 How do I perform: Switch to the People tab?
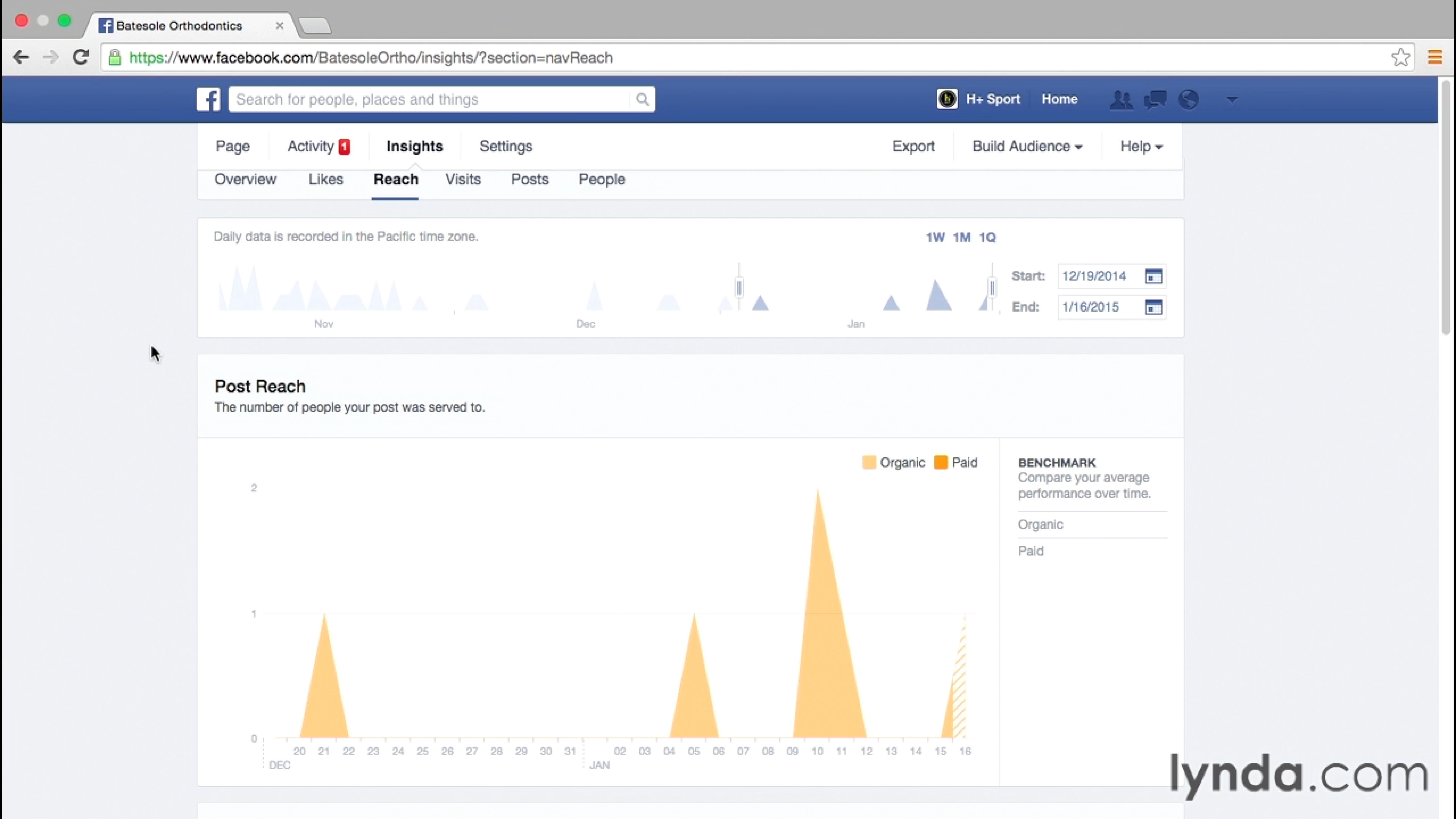[601, 180]
